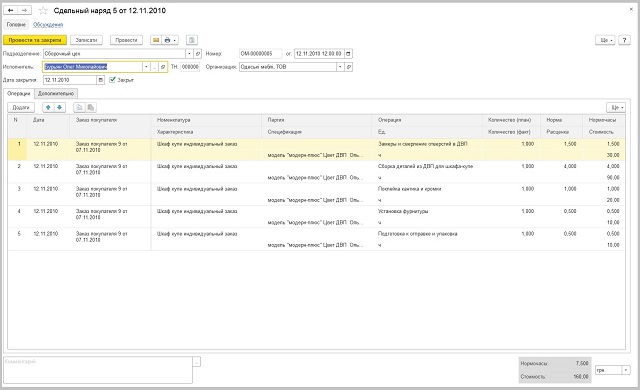The width and height of the screenshot is (640, 390).
Task: Click the Додати button above the table
Action: click(x=21, y=107)
